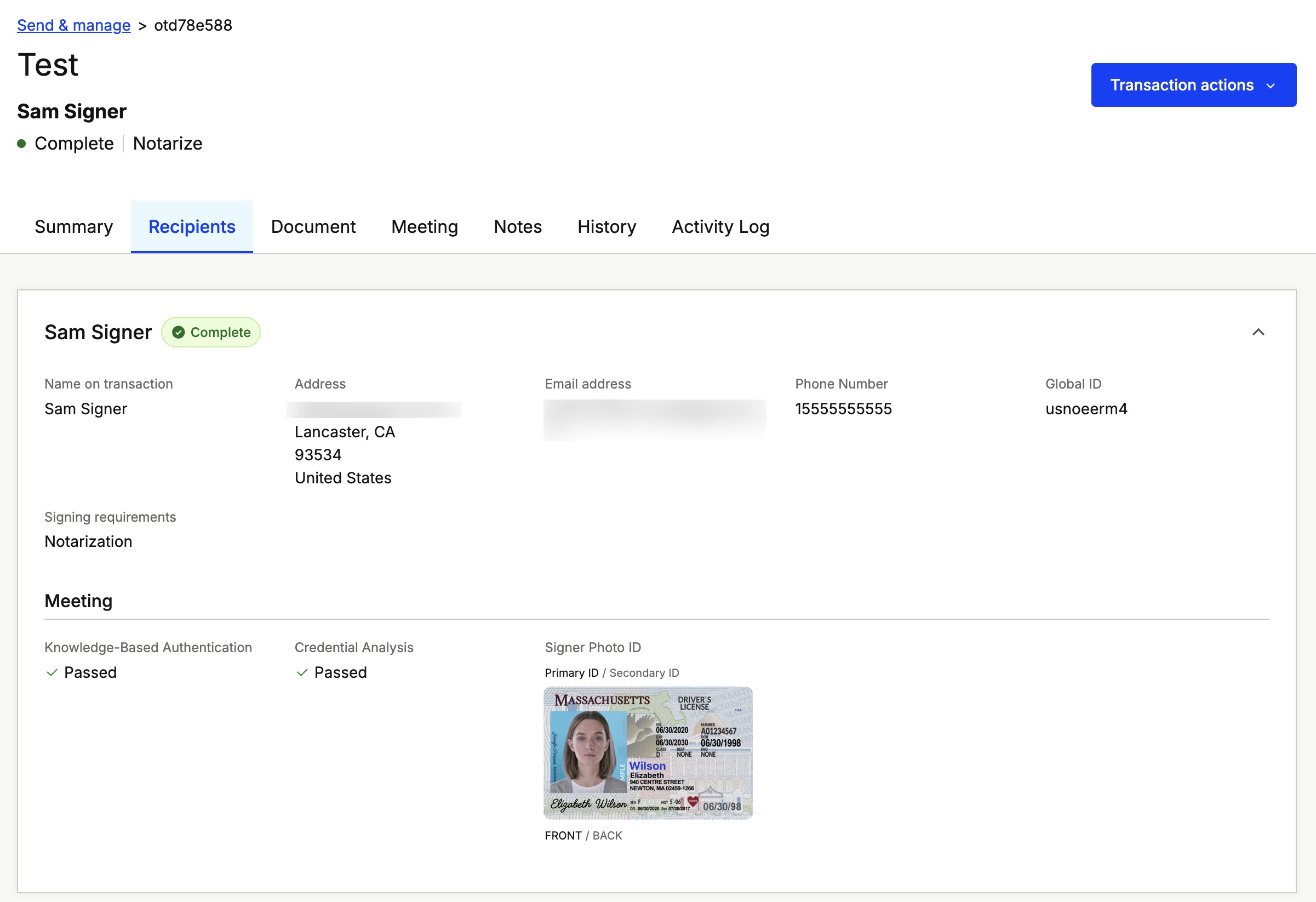Show the BACK of the ID
This screenshot has width=1316, height=902.
pos(607,836)
